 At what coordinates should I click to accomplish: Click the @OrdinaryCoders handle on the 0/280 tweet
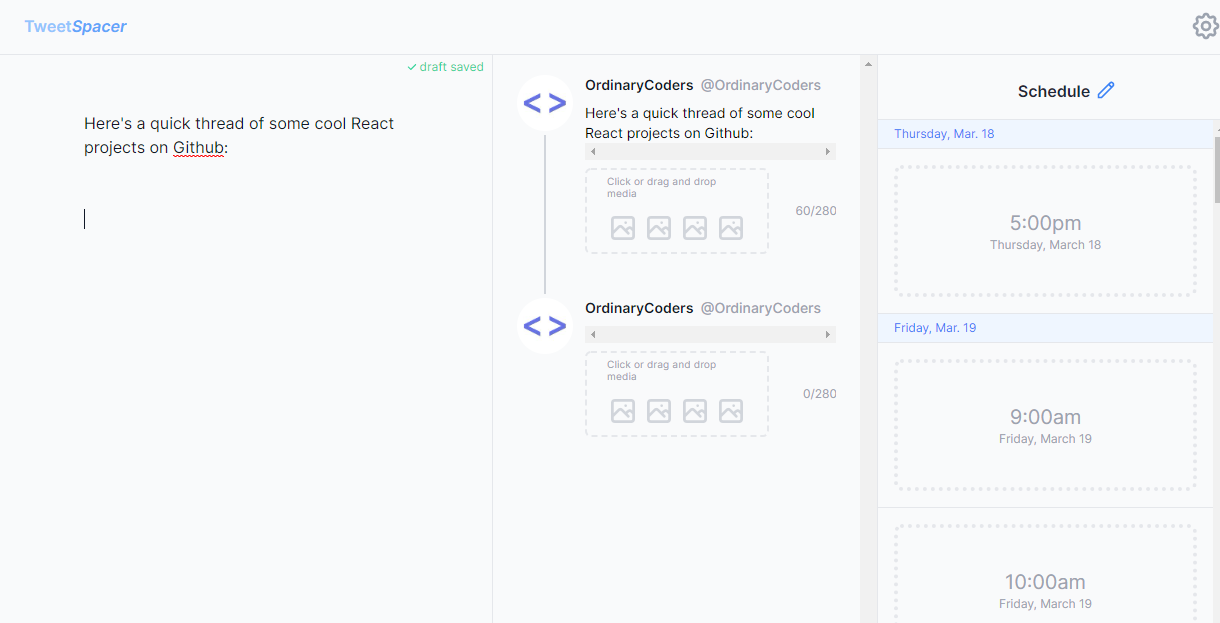tap(761, 308)
